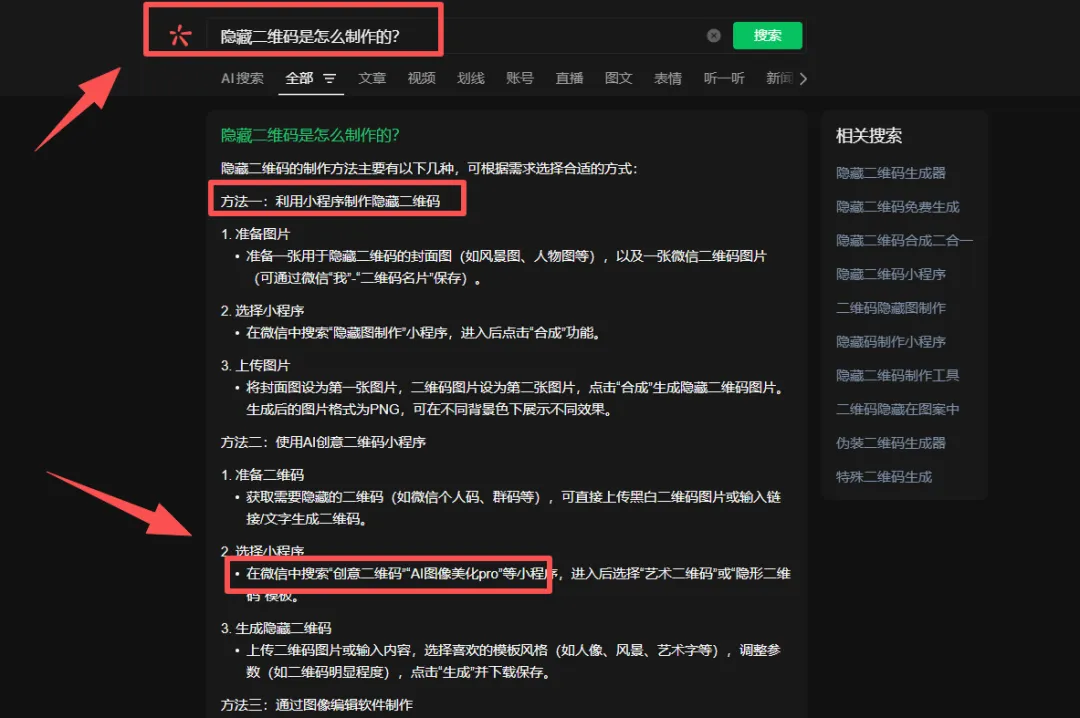1080x718 pixels.
Task: Click the 相关搜索 panel heading
Action: pyautogui.click(x=869, y=136)
